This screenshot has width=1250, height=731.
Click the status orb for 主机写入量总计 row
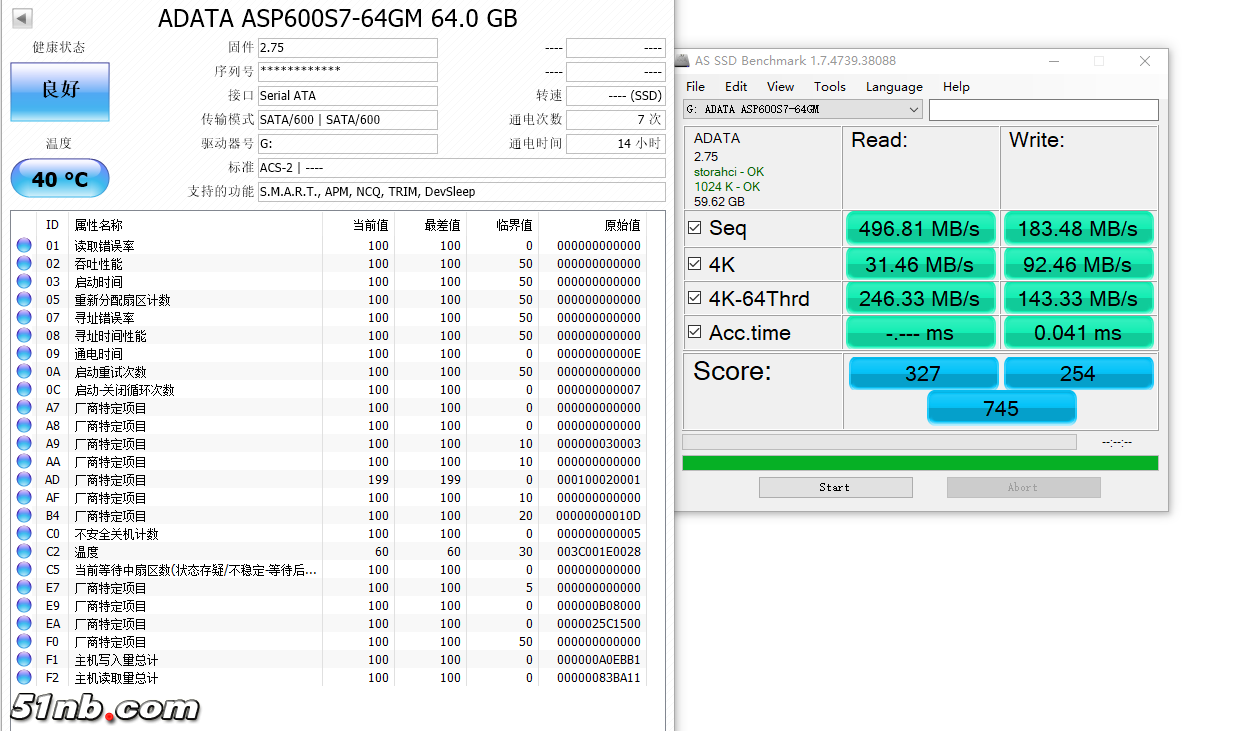pos(24,660)
